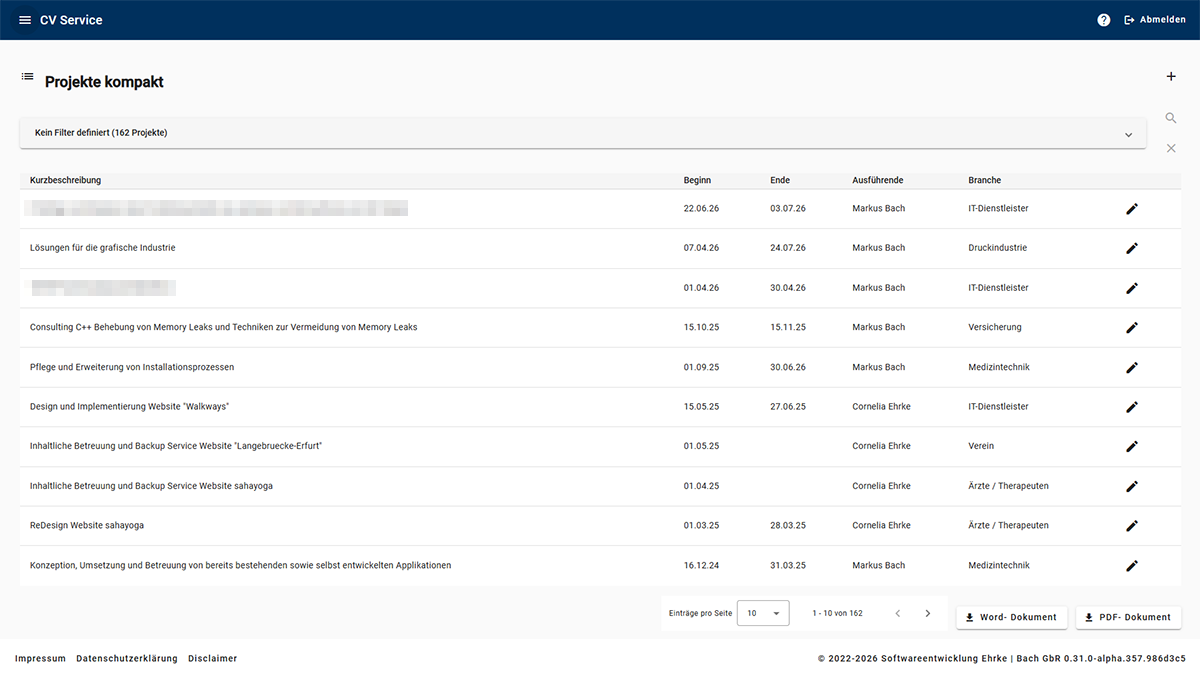The width and height of the screenshot is (1200, 674).
Task: Click the end date 15.11.25 cell
Action: pos(788,327)
